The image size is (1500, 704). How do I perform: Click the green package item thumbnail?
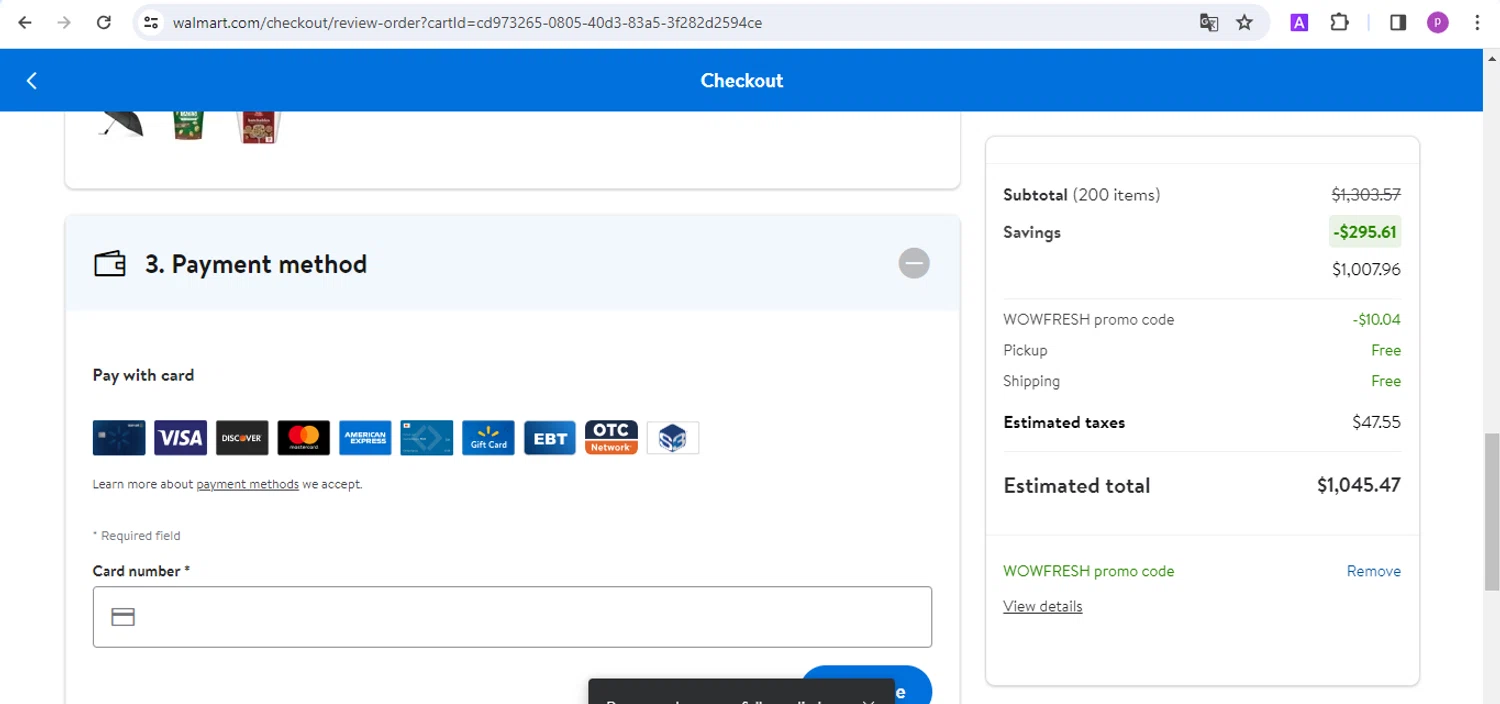(x=188, y=125)
